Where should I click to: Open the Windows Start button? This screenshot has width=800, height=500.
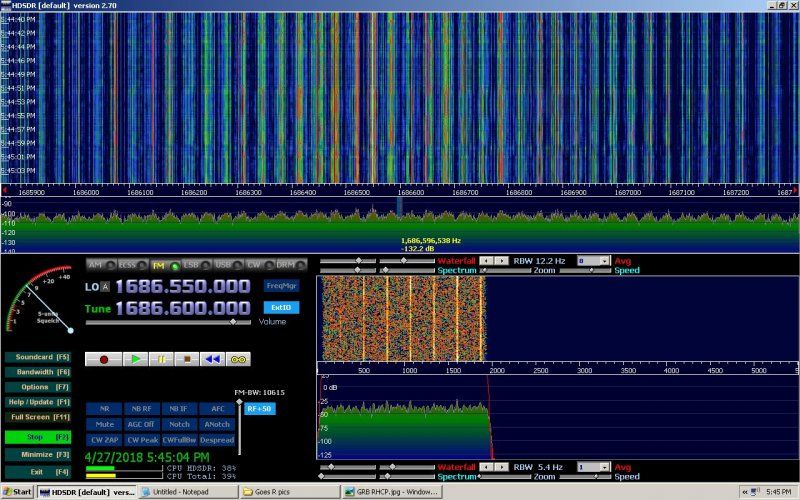[17, 492]
